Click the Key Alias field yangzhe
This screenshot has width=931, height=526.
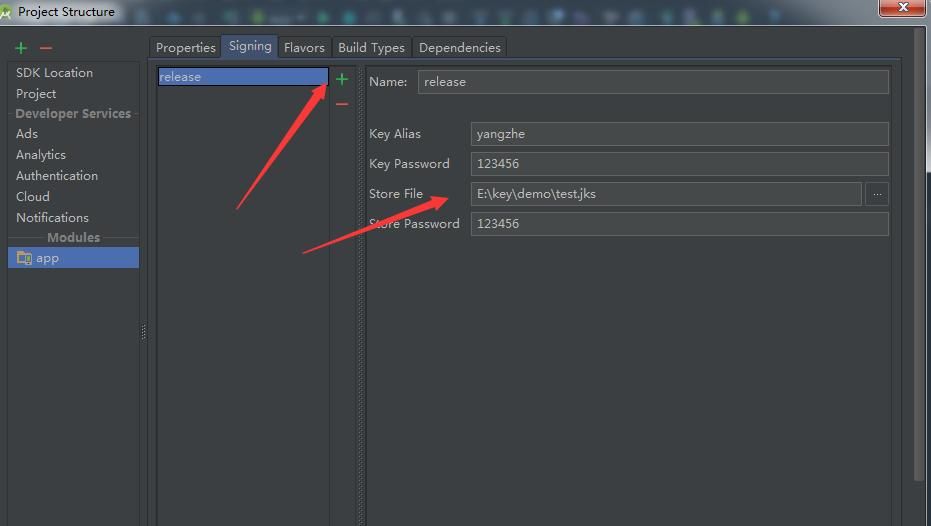click(680, 134)
